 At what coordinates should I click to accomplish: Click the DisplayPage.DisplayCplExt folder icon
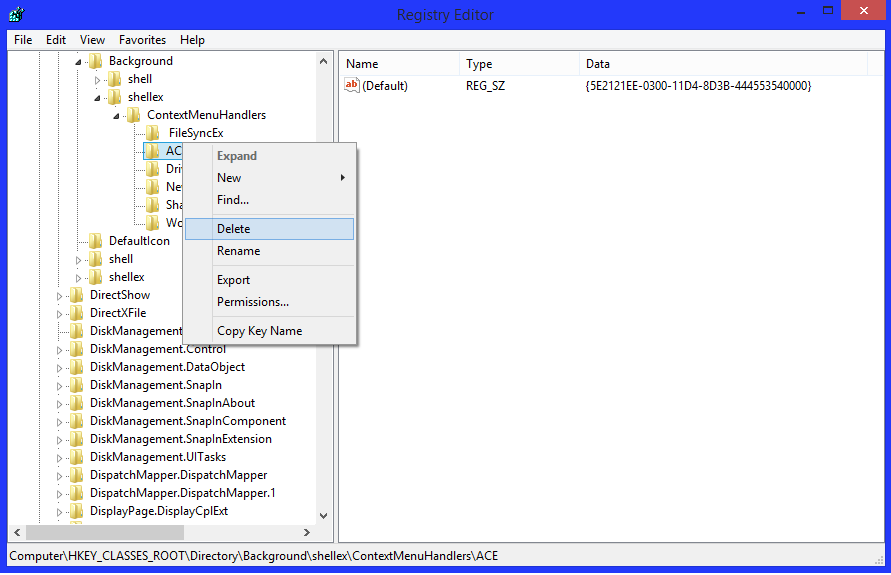pos(76,511)
